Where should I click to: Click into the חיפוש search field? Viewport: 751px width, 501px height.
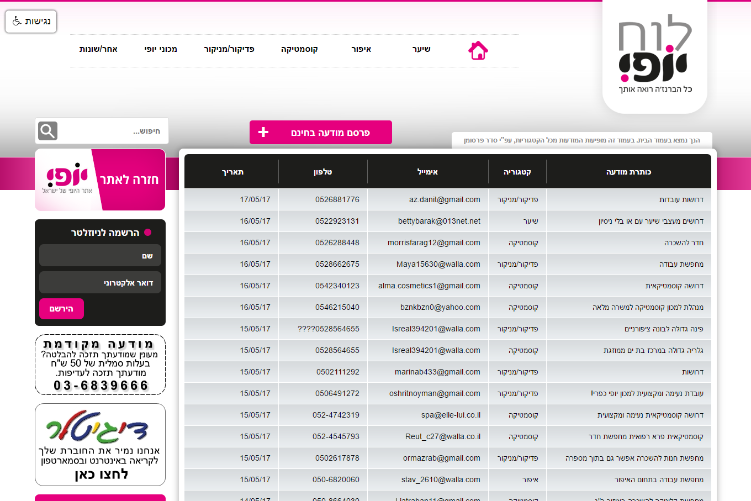(x=114, y=131)
